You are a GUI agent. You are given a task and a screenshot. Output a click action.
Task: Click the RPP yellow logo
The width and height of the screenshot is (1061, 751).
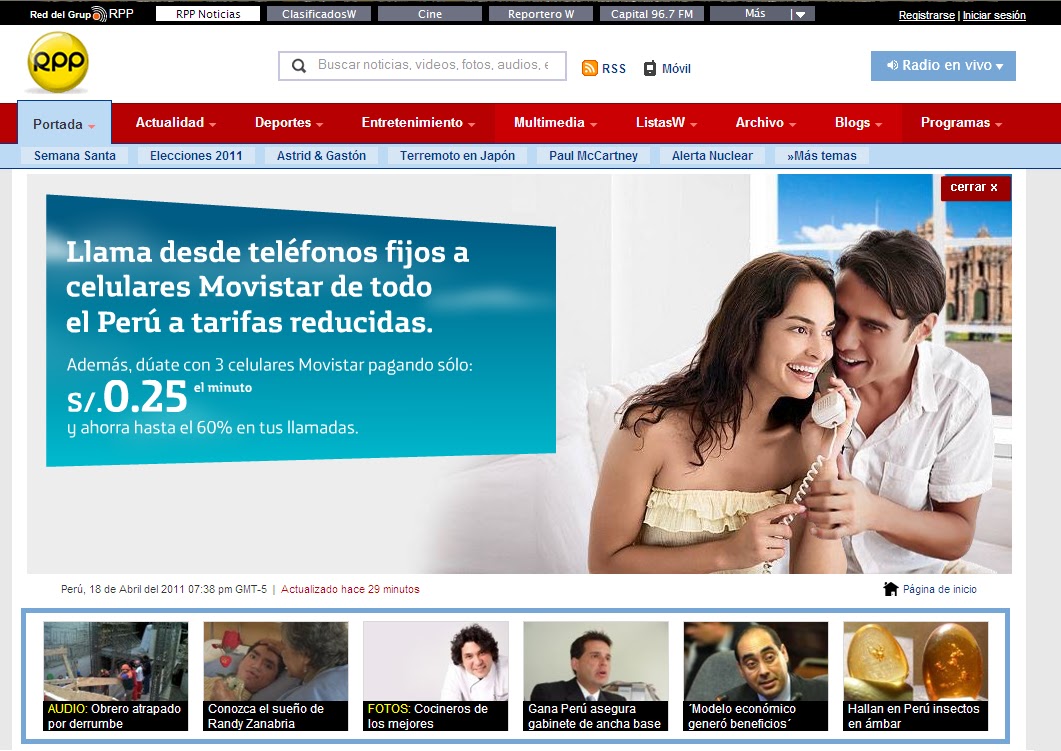tap(58, 62)
